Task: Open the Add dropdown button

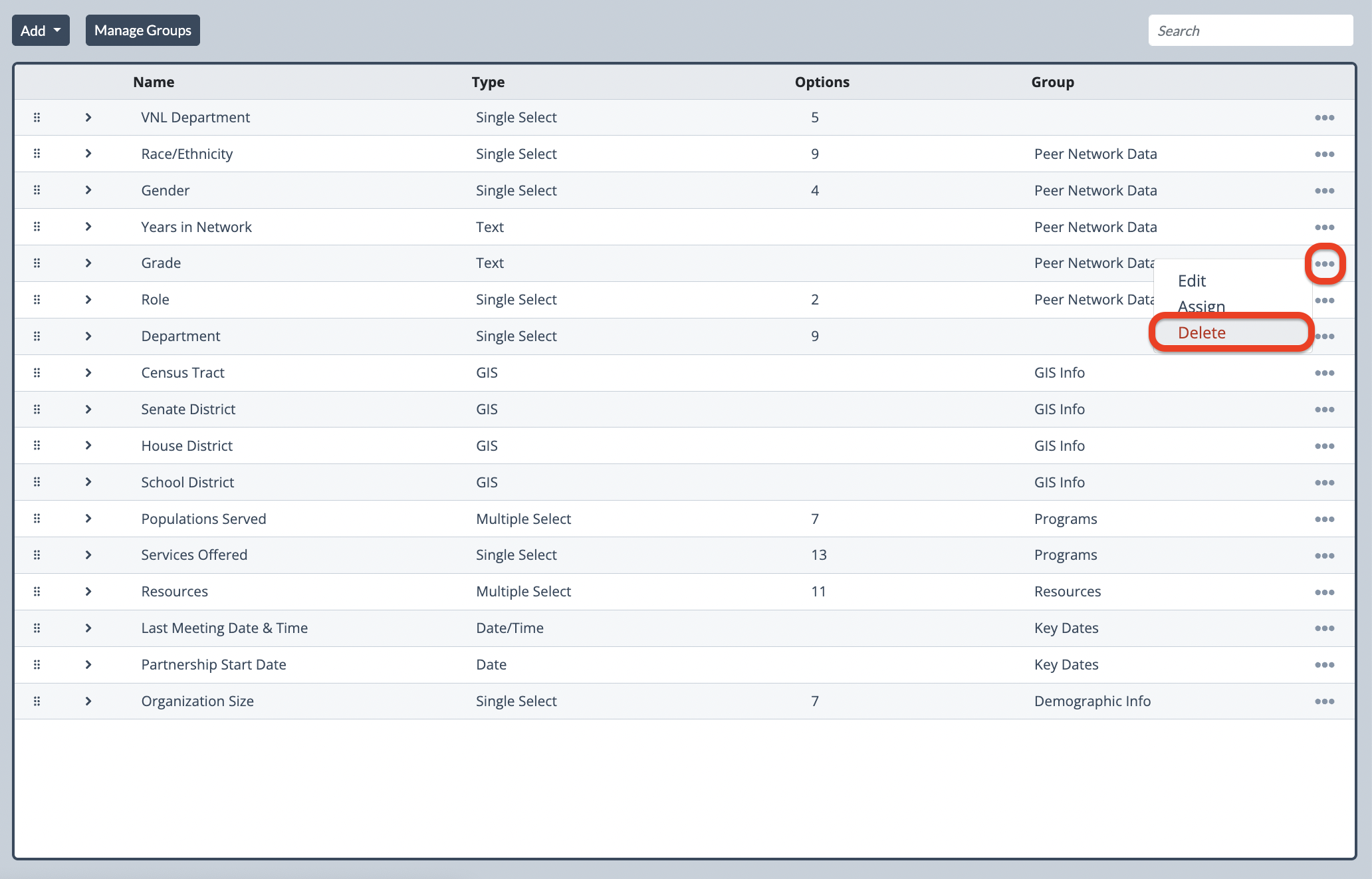Action: tap(41, 31)
